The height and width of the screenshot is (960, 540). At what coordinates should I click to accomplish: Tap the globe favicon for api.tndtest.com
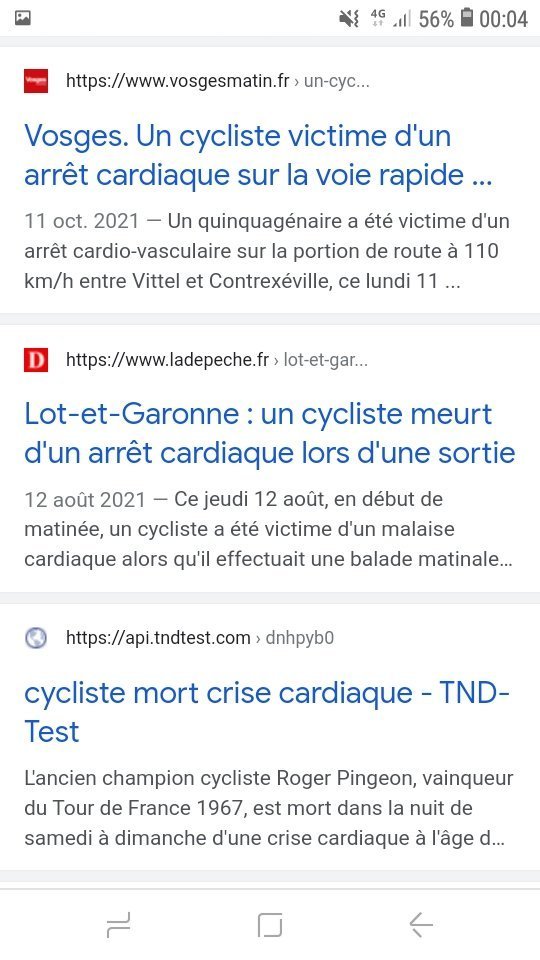click(x=36, y=639)
